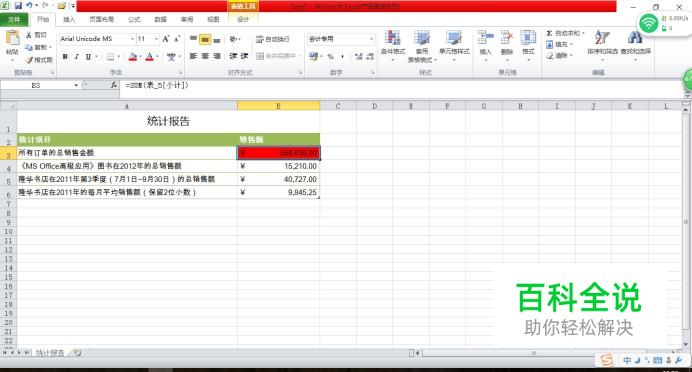Open Format as Table (套用表格格式)
692x372 pixels.
421,45
